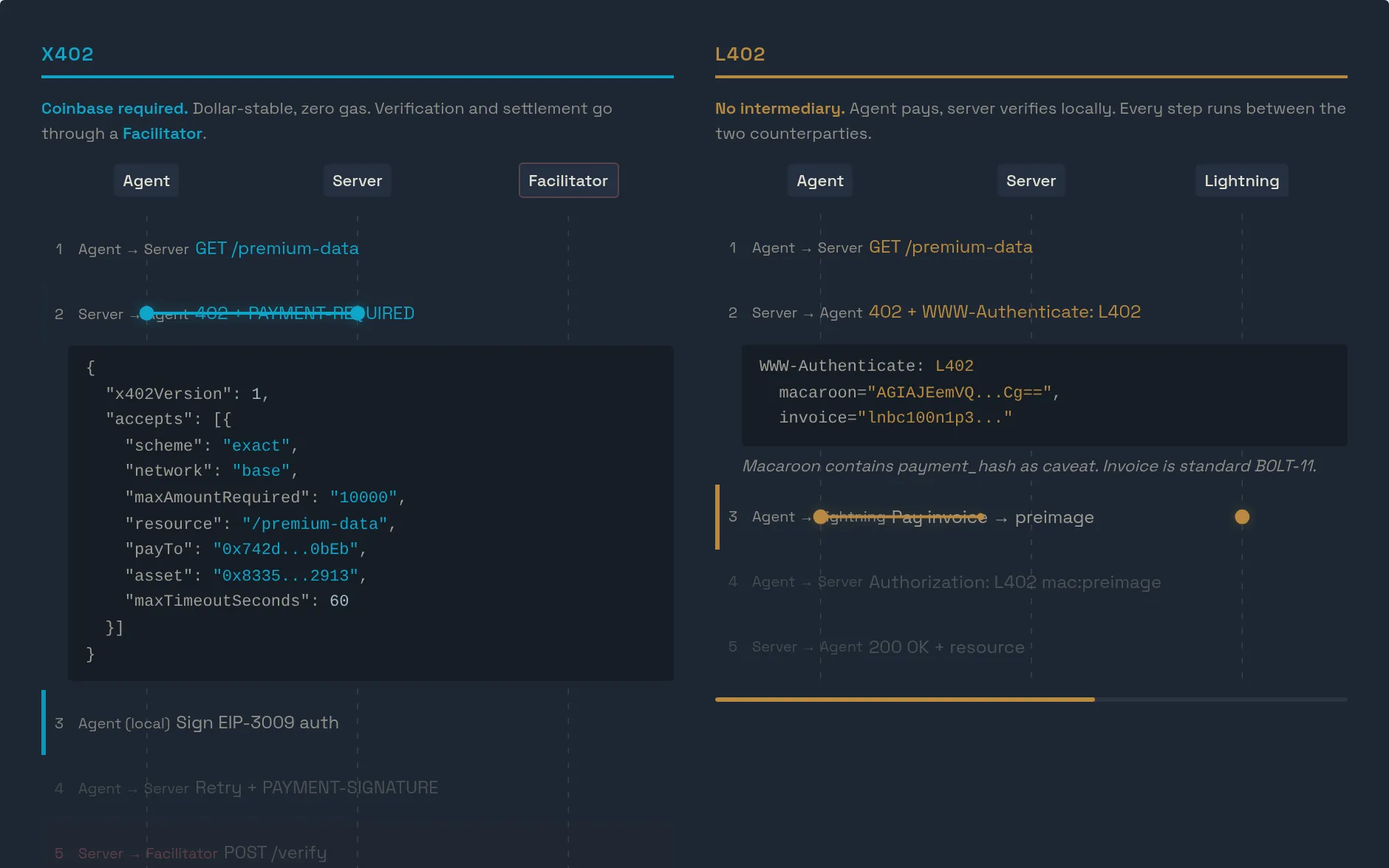Viewport: 1389px width, 868px height.
Task: Click the Facilitator participant box
Action: (x=568, y=181)
